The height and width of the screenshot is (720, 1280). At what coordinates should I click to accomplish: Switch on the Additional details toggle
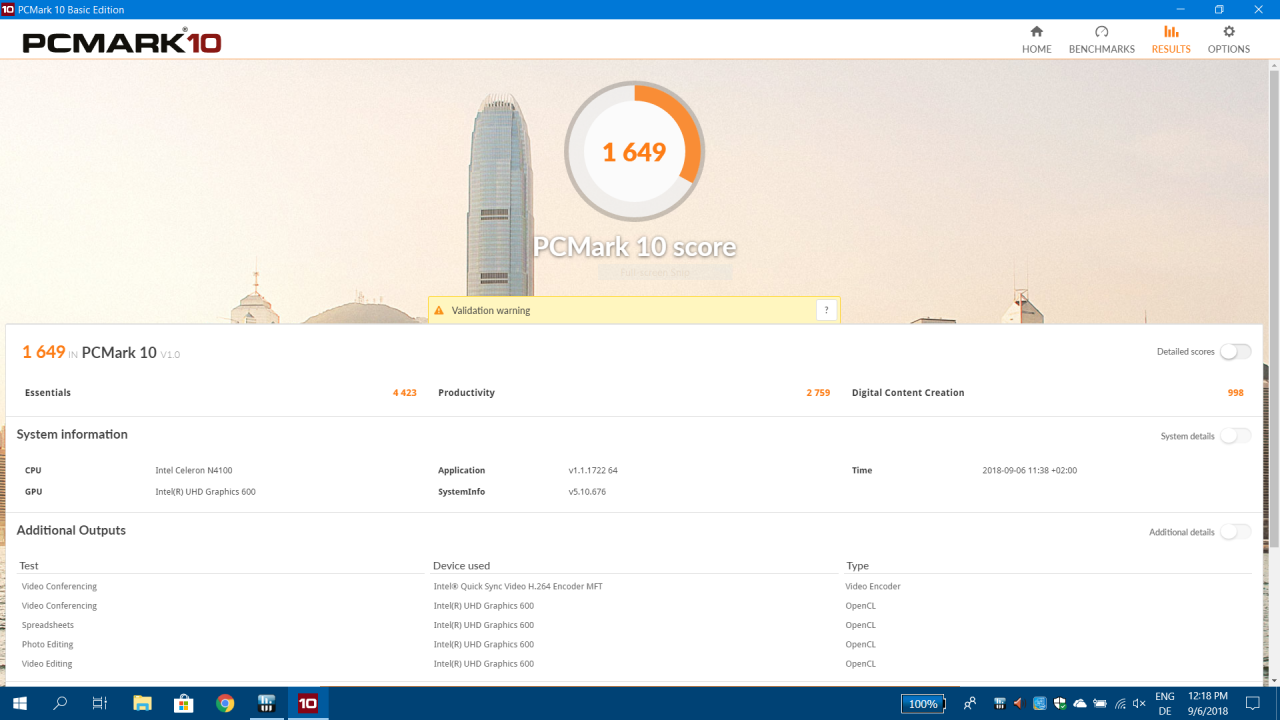pyautogui.click(x=1235, y=532)
